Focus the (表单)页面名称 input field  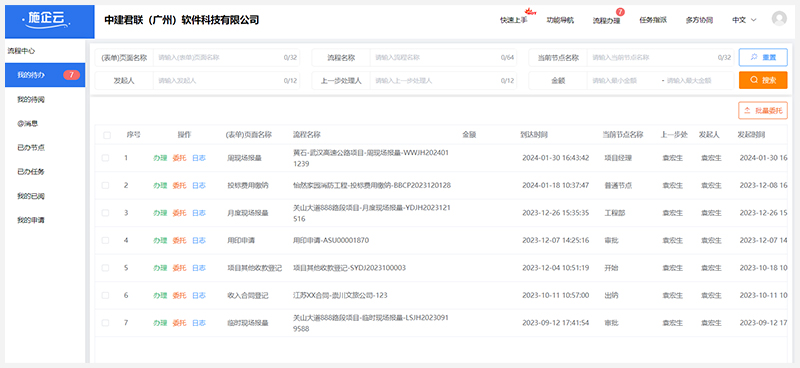[x=226, y=58]
